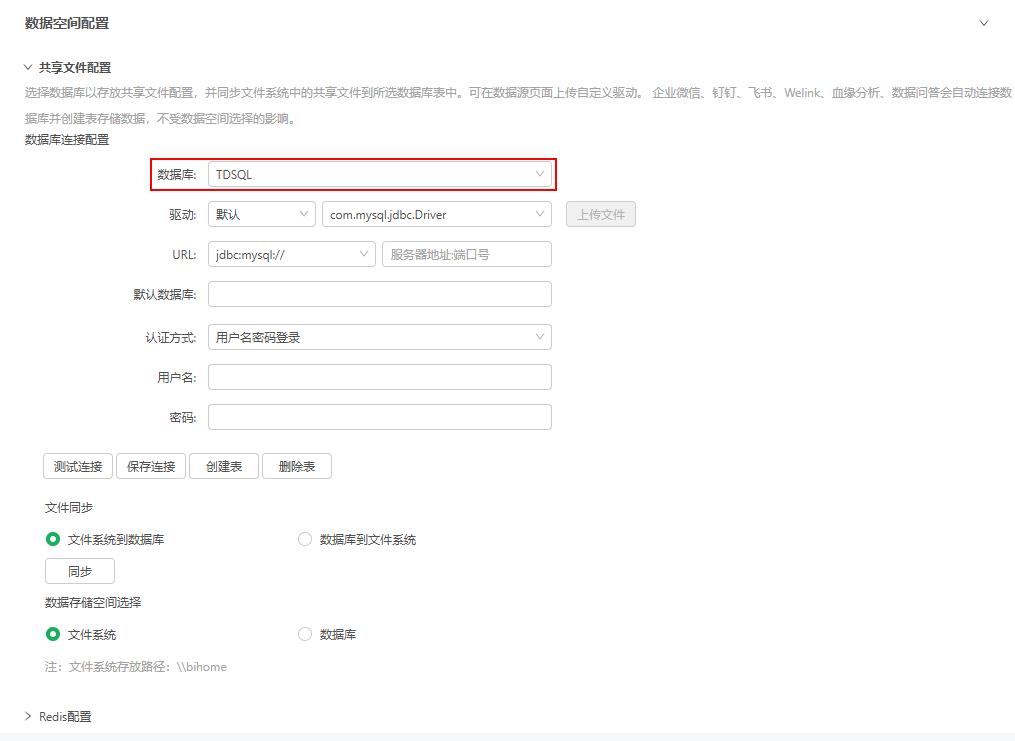
Task: Select the 数据库到文件系统 radio button
Action: [305, 539]
